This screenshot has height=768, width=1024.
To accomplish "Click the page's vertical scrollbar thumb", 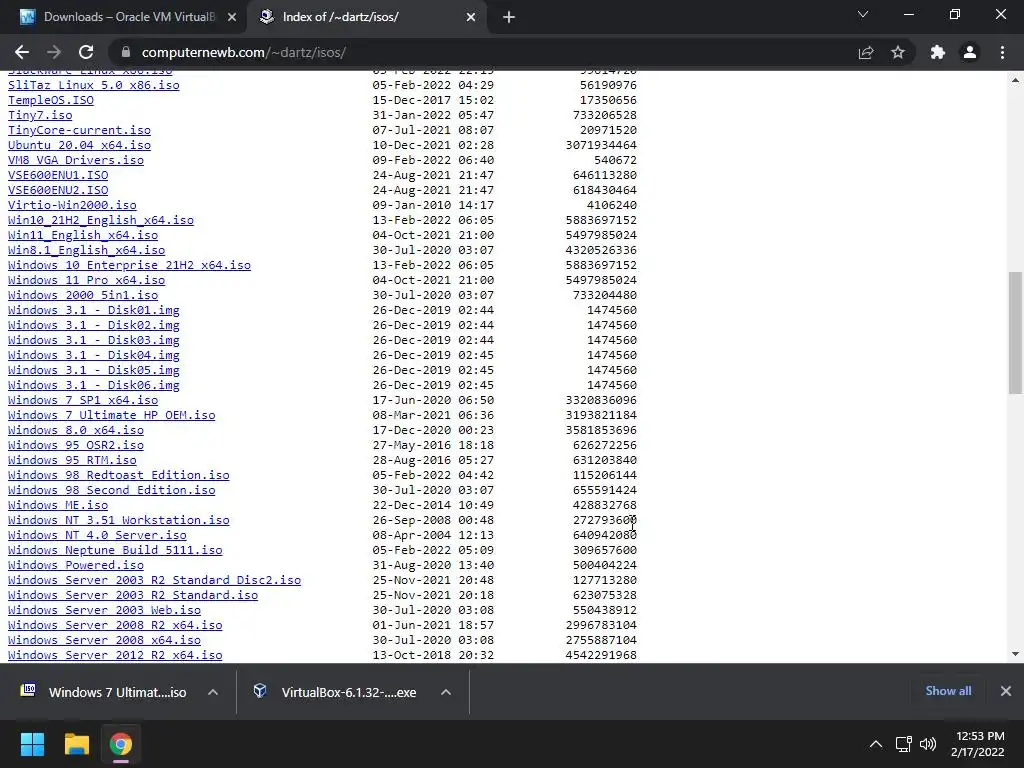I will [x=1016, y=333].
